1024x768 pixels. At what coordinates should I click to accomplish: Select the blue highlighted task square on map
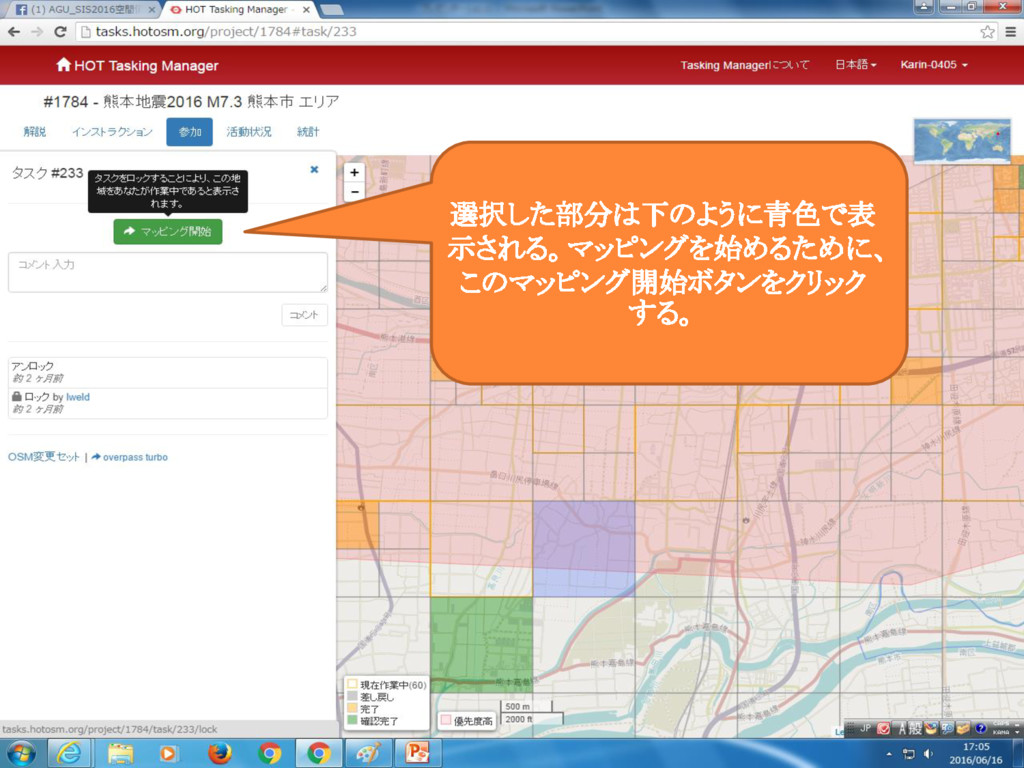(583, 549)
